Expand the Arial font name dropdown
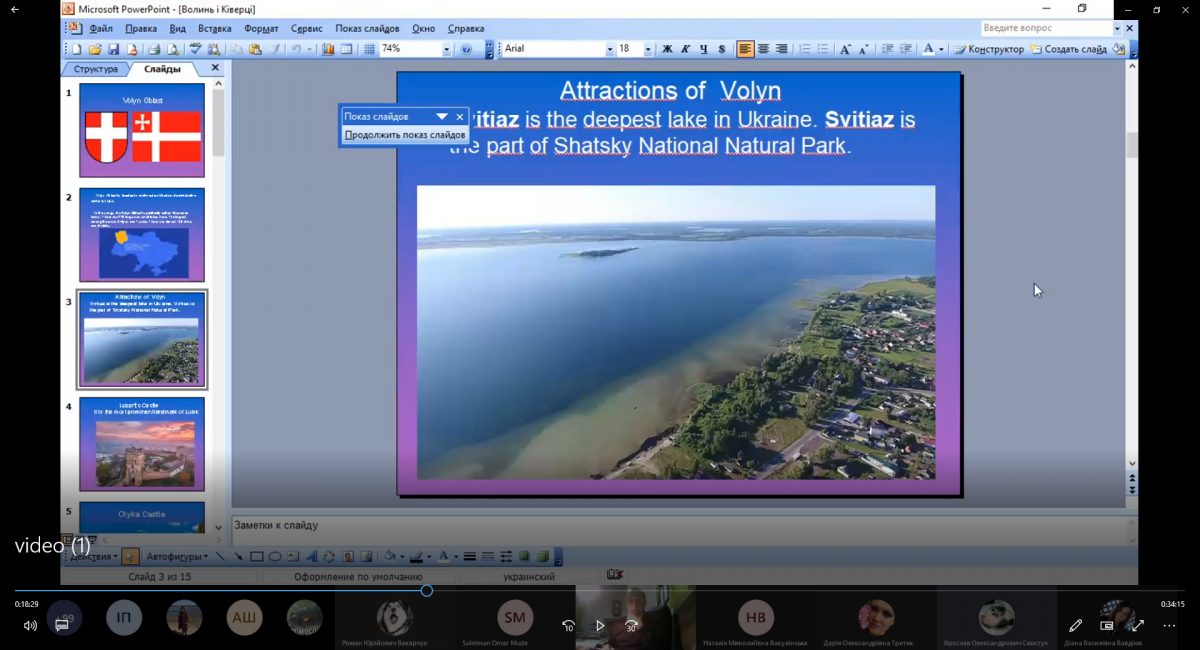The width and height of the screenshot is (1200, 650). point(610,49)
